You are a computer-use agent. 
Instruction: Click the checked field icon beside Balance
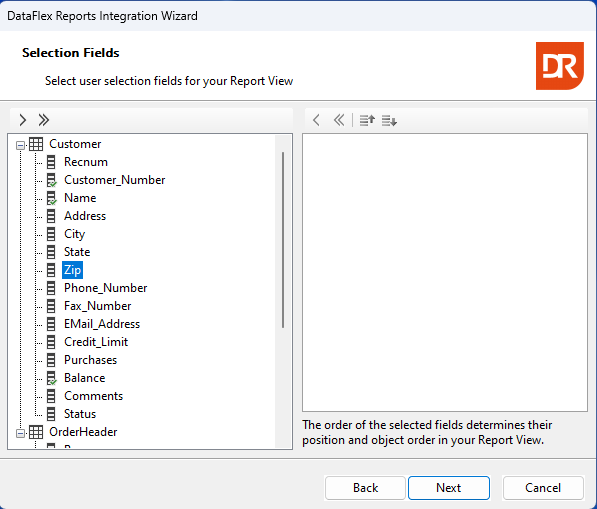[51, 378]
